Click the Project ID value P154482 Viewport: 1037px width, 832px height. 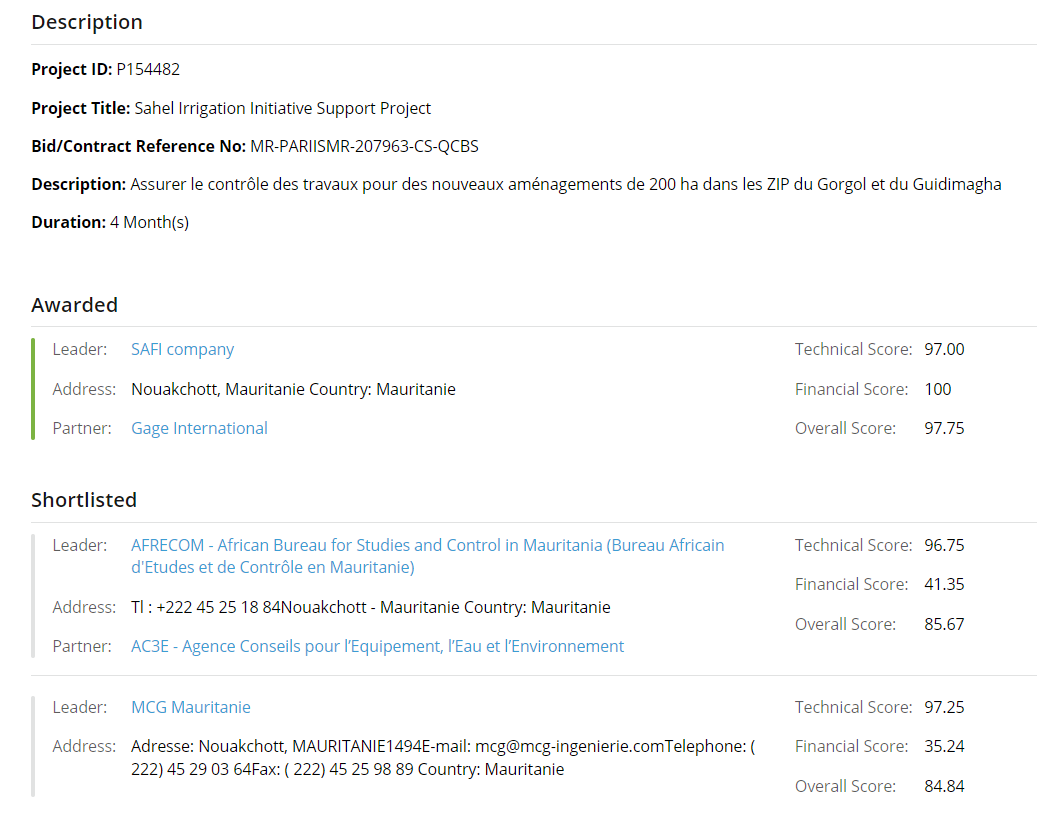click(x=148, y=69)
